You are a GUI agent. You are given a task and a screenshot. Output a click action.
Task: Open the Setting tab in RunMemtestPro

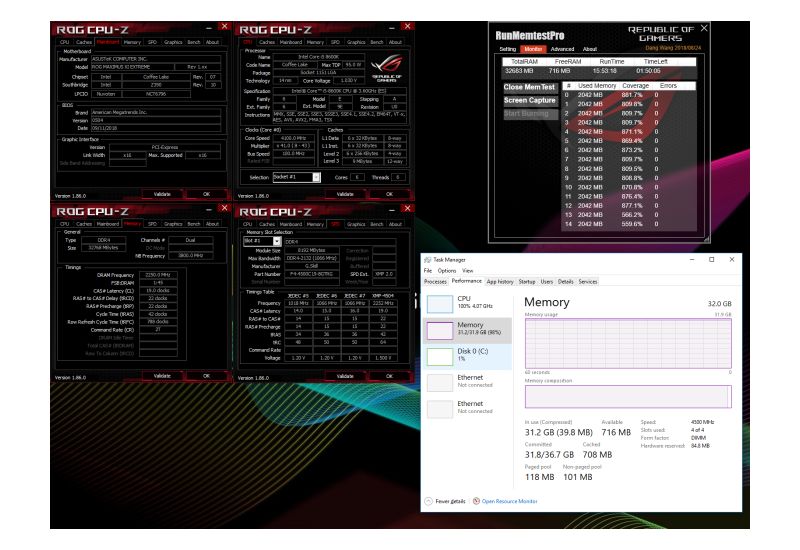(508, 49)
